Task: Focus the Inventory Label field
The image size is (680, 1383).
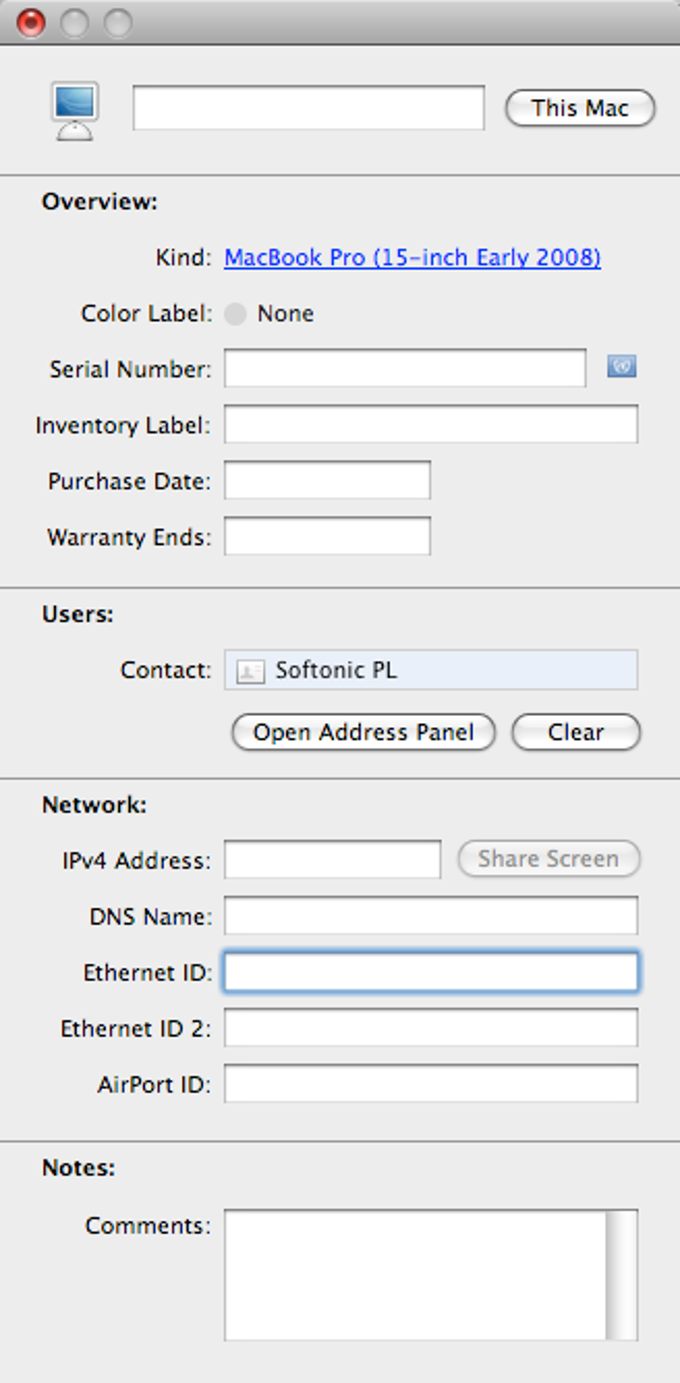Action: (431, 424)
